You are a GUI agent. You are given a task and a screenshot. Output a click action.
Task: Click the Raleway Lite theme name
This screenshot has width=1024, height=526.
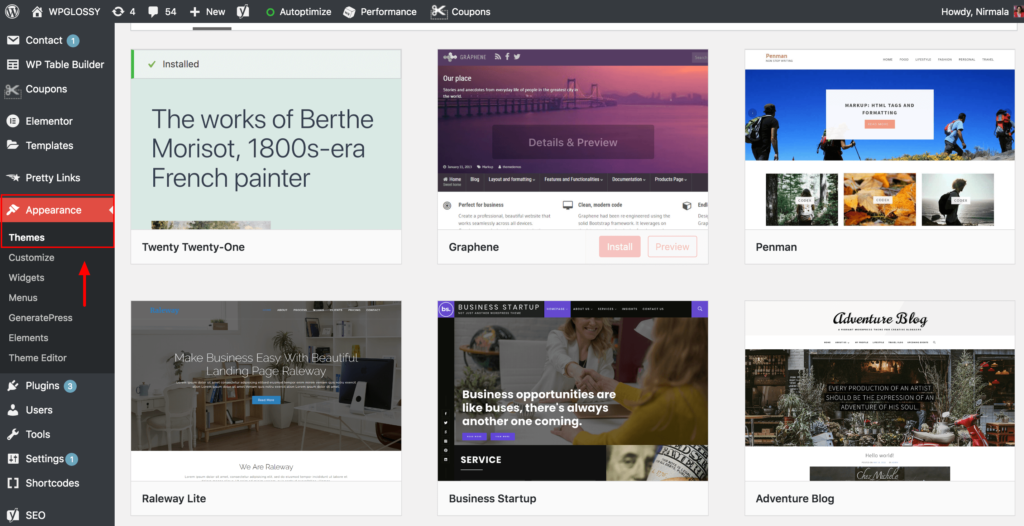[x=174, y=499]
